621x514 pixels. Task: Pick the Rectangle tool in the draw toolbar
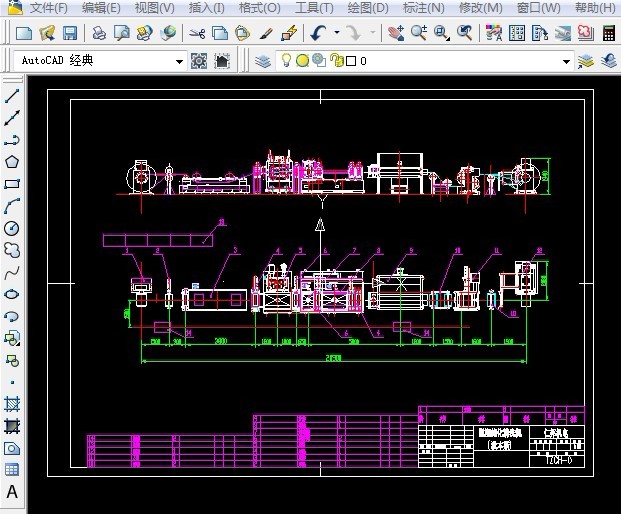(13, 184)
